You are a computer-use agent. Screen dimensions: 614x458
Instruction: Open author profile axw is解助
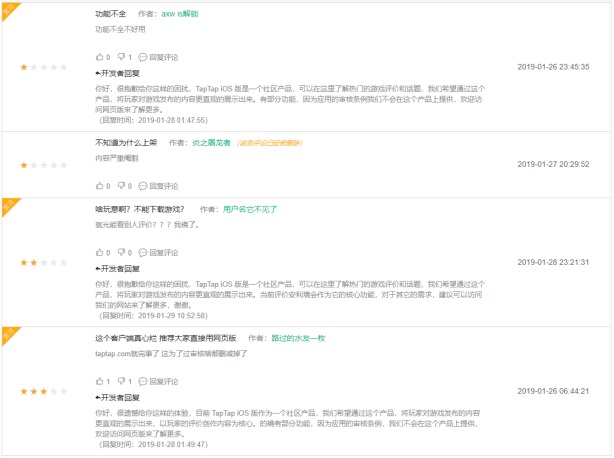click(x=206, y=14)
